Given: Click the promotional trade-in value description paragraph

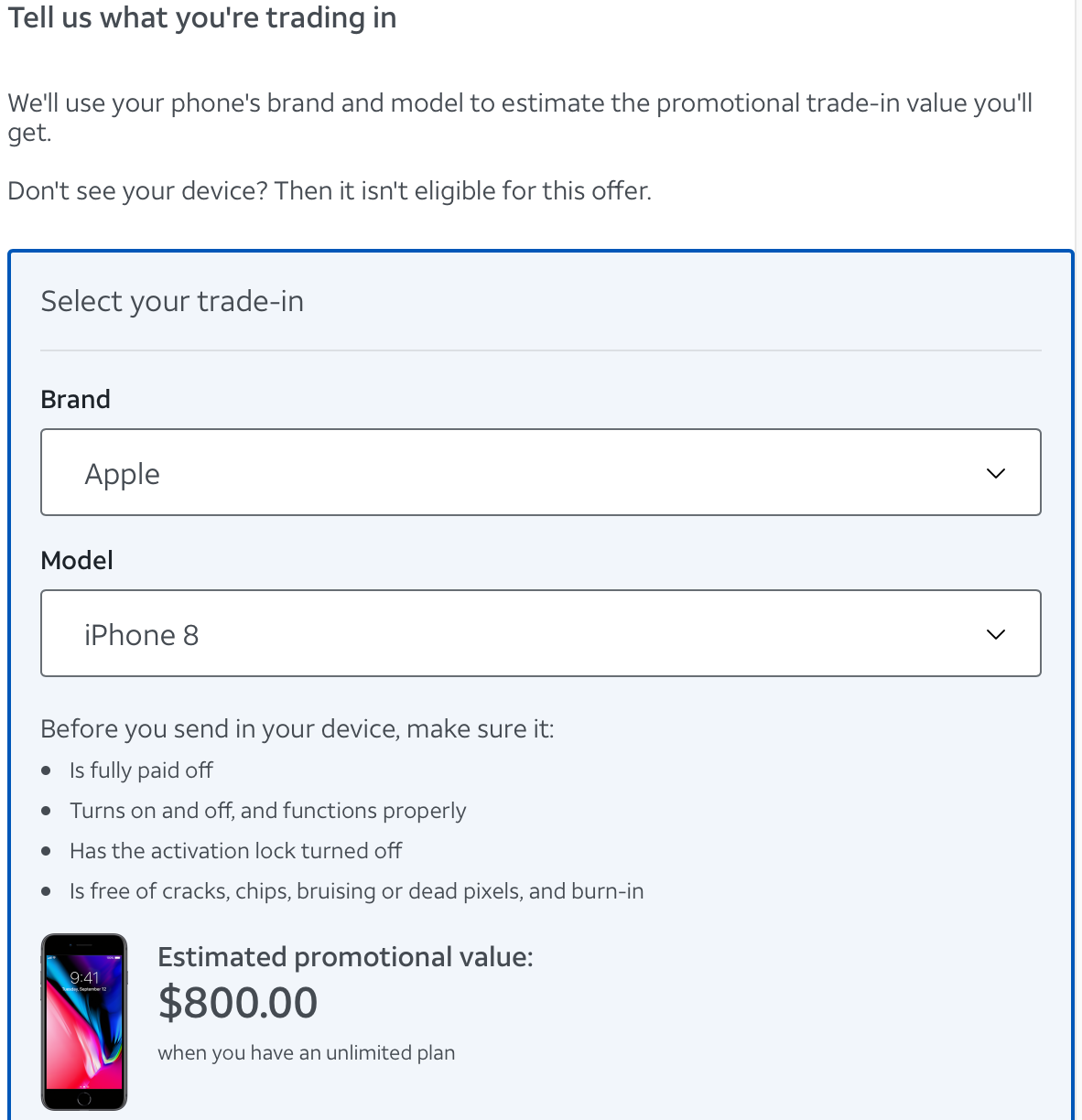Looking at the screenshot, I should [x=519, y=116].
